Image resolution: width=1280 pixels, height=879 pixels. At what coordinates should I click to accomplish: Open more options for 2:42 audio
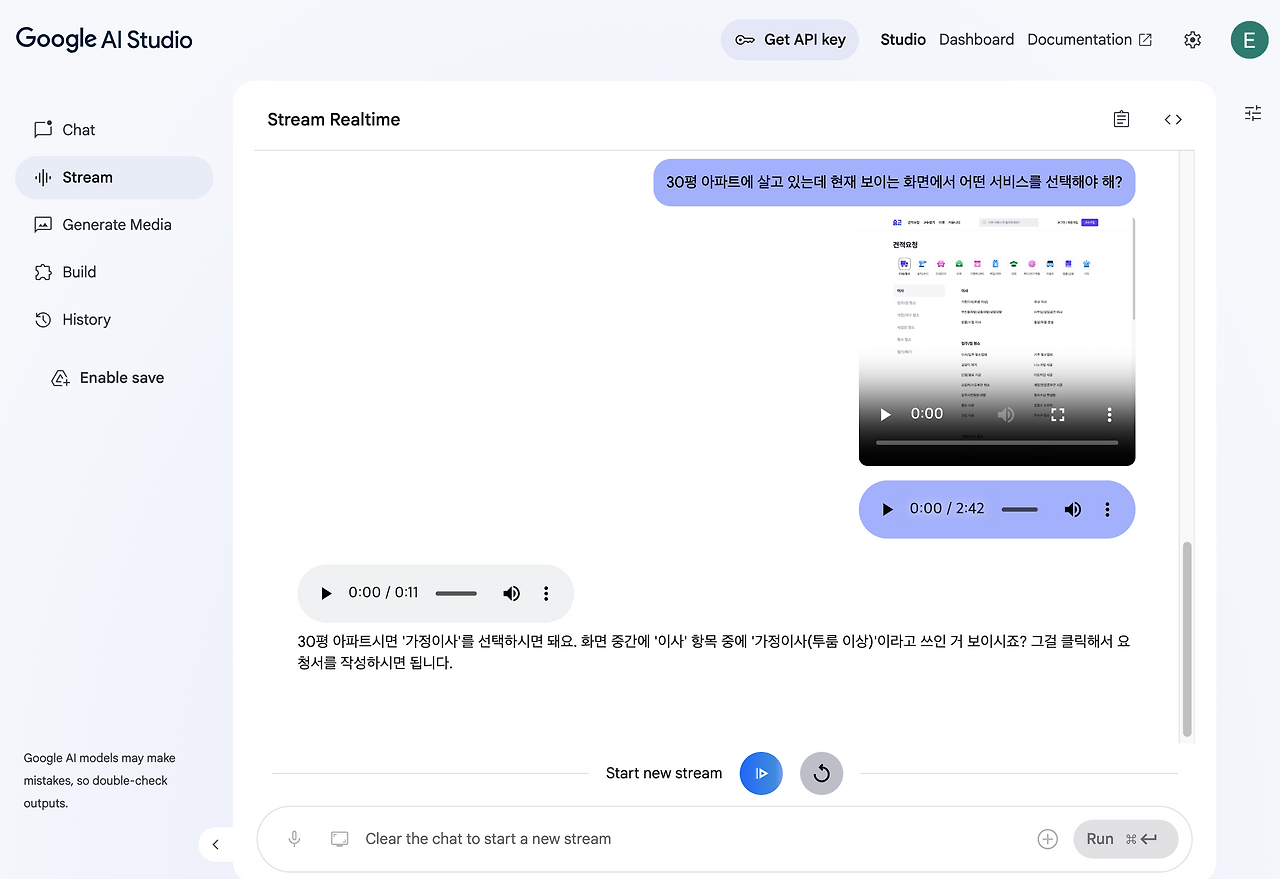(x=1107, y=509)
